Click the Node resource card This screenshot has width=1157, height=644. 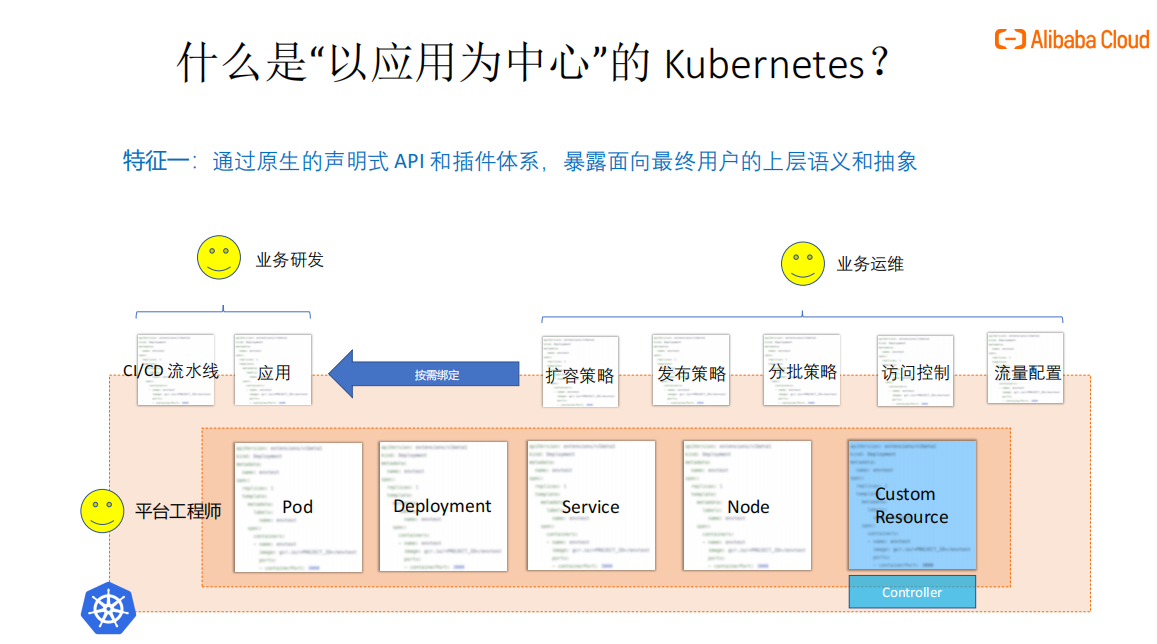747,505
